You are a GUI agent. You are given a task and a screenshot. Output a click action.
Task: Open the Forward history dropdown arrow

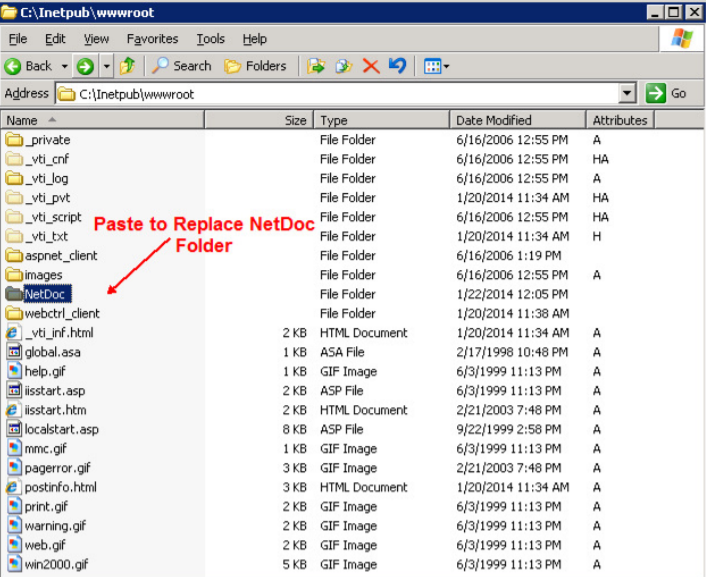106,66
